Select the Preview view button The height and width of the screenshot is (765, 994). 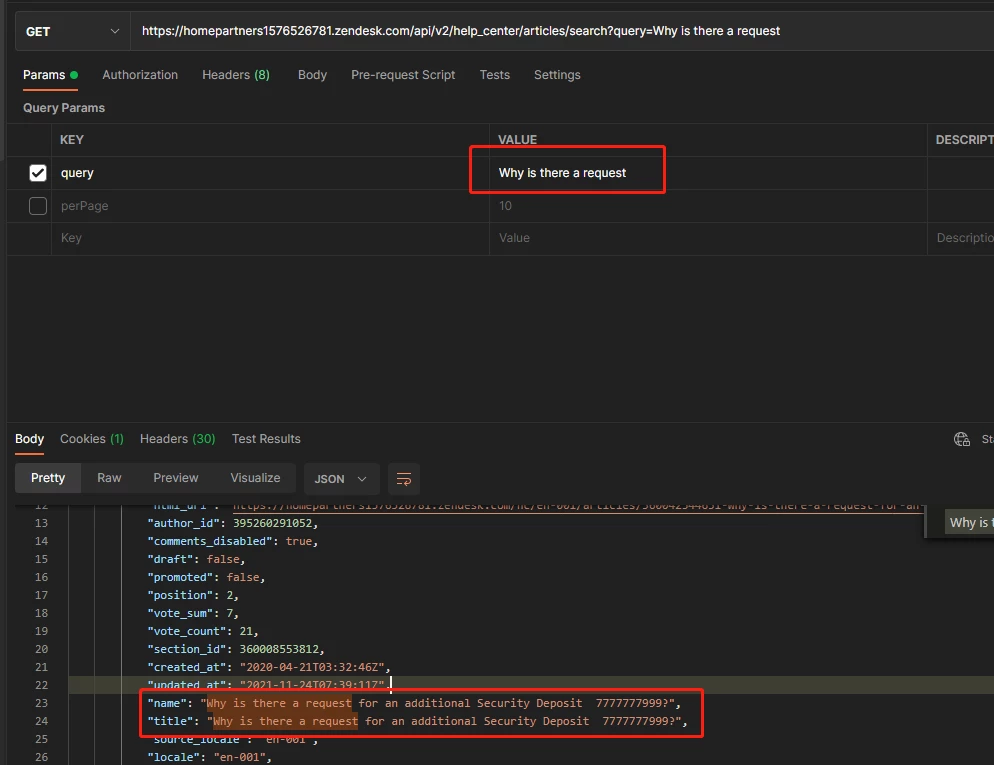click(176, 478)
